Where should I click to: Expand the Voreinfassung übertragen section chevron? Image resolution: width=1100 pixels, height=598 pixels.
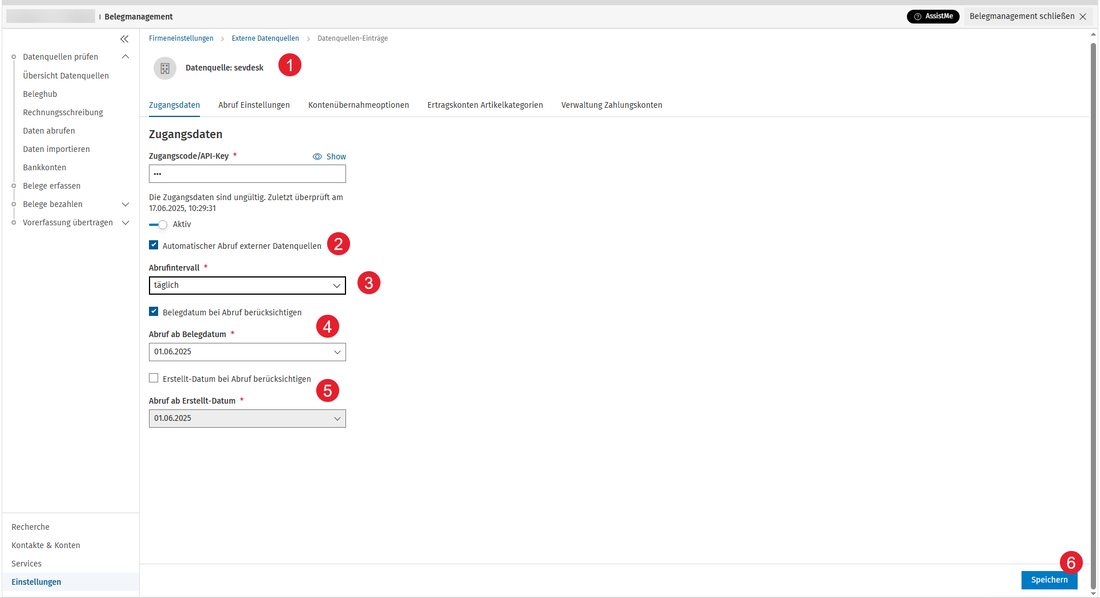[126, 222]
